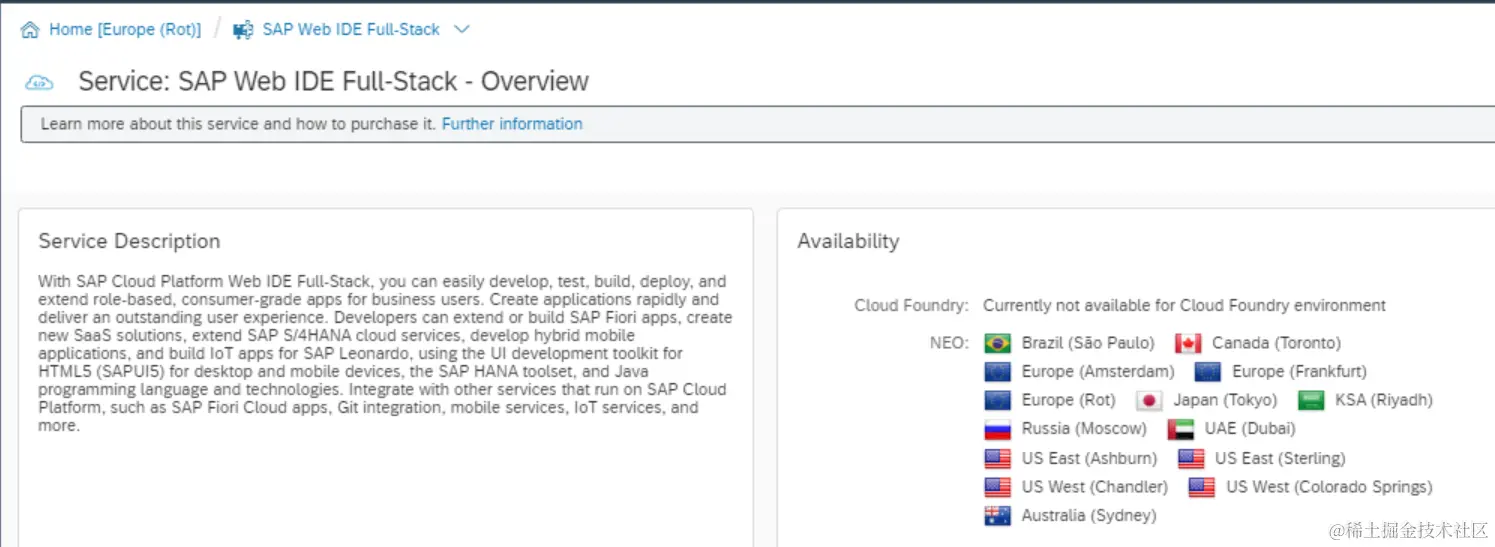Click the service overview page title
The image size is (1495, 547).
click(334, 81)
